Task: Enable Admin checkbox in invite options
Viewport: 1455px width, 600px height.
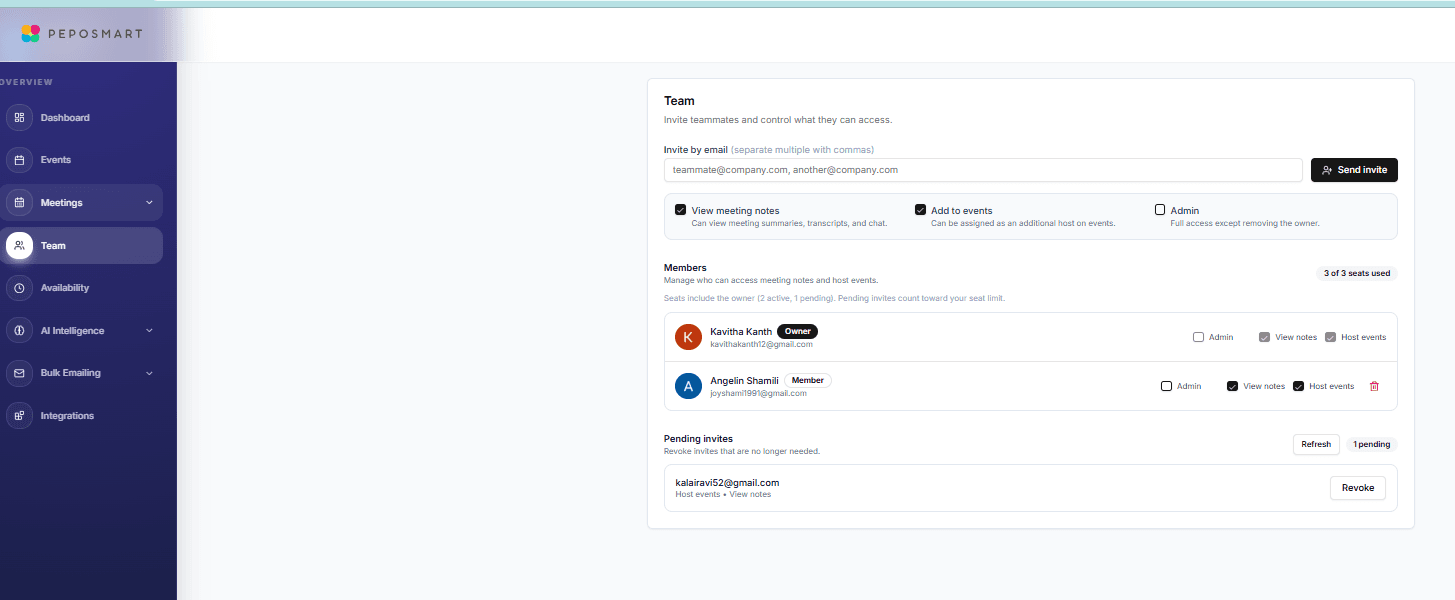Action: tap(1160, 210)
